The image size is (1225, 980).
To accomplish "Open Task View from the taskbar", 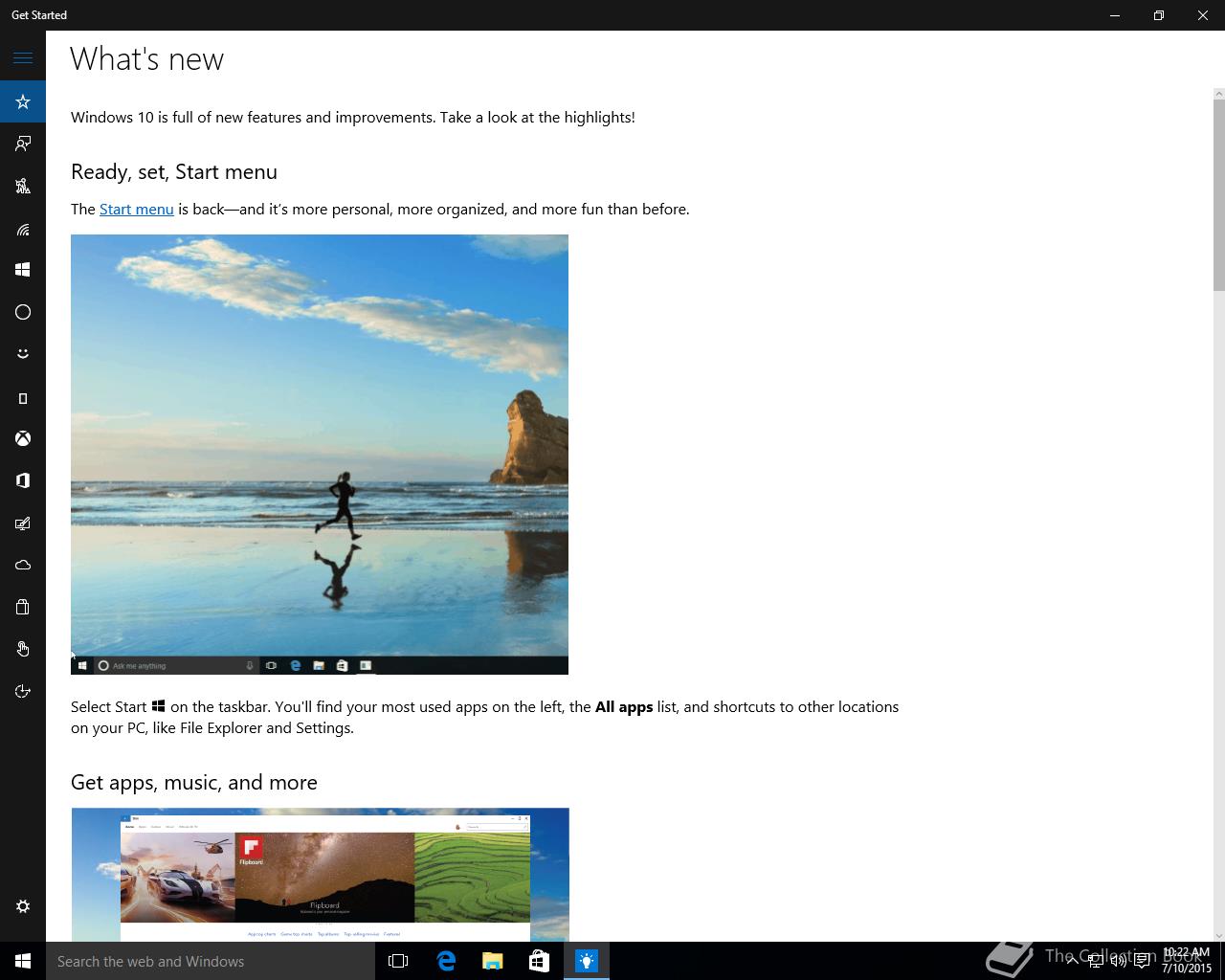I will (x=398, y=961).
